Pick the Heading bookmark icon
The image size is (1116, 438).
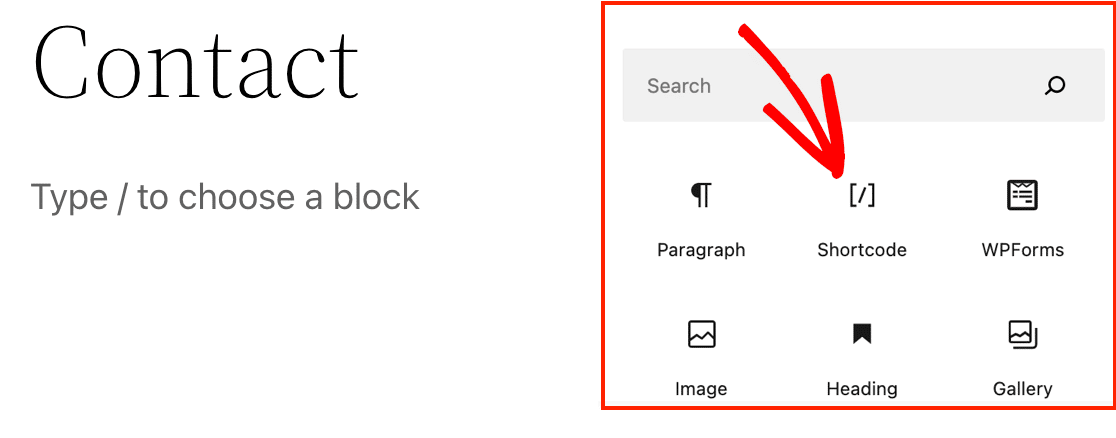pos(861,334)
